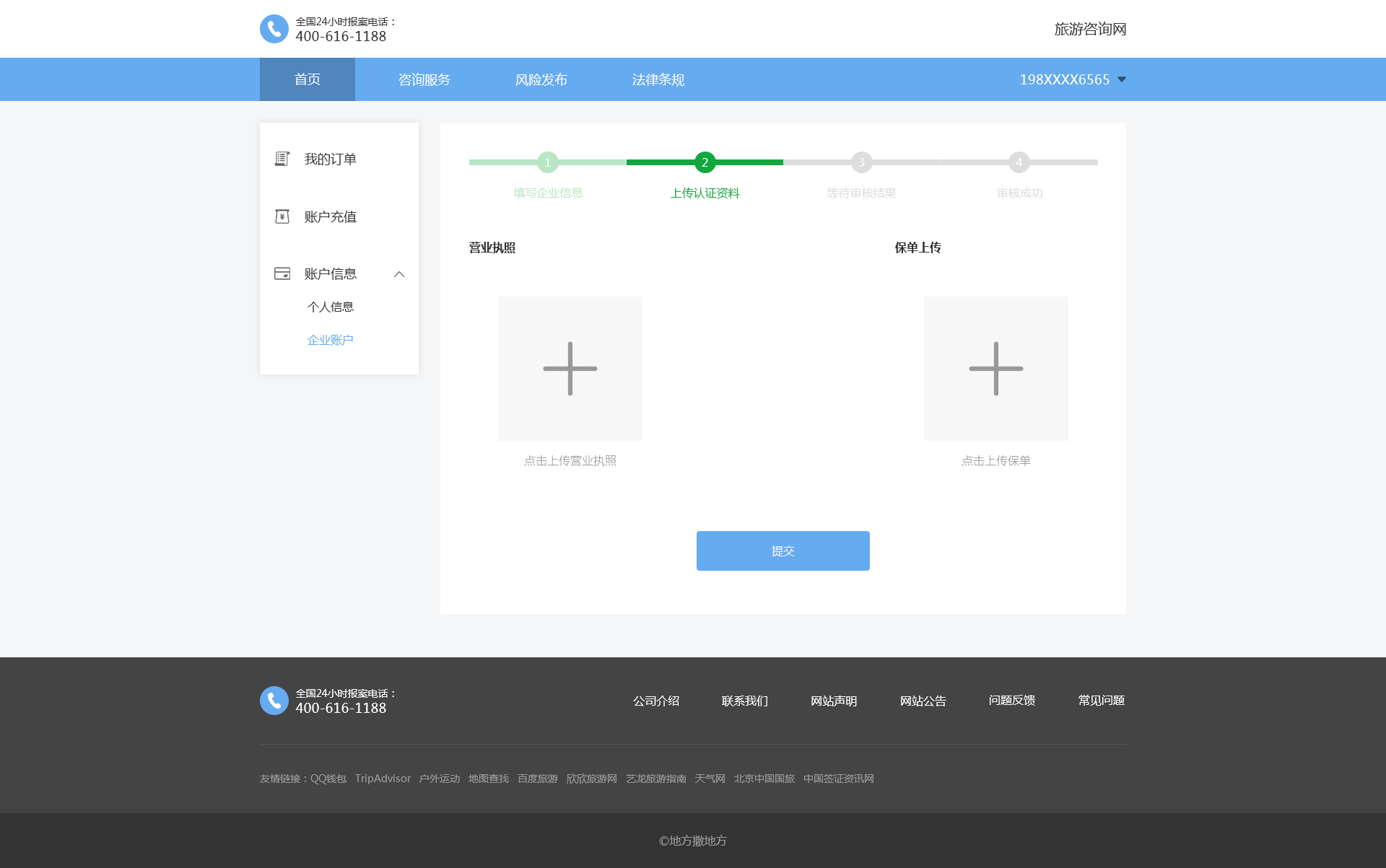Go to the 咨询服务 navigation tab

[x=424, y=79]
